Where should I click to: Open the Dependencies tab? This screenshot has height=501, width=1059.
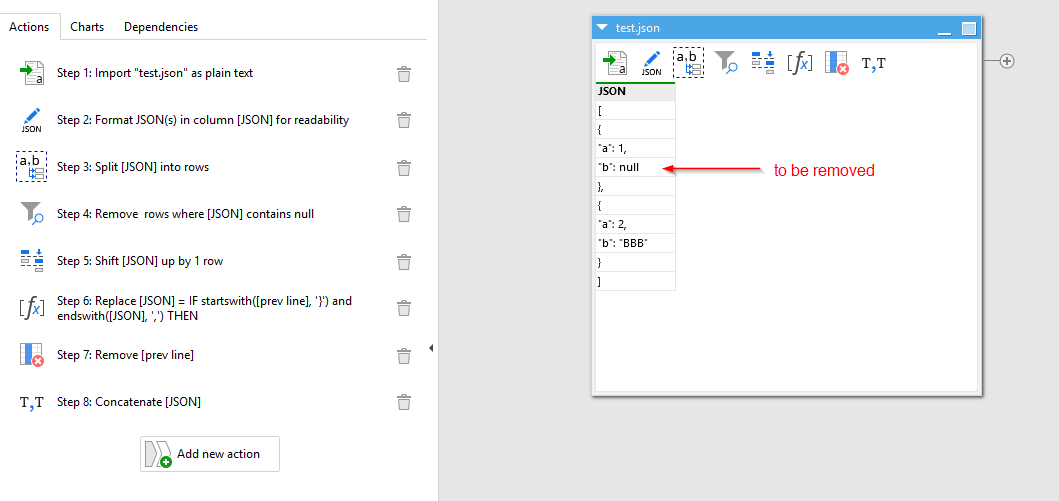[161, 27]
